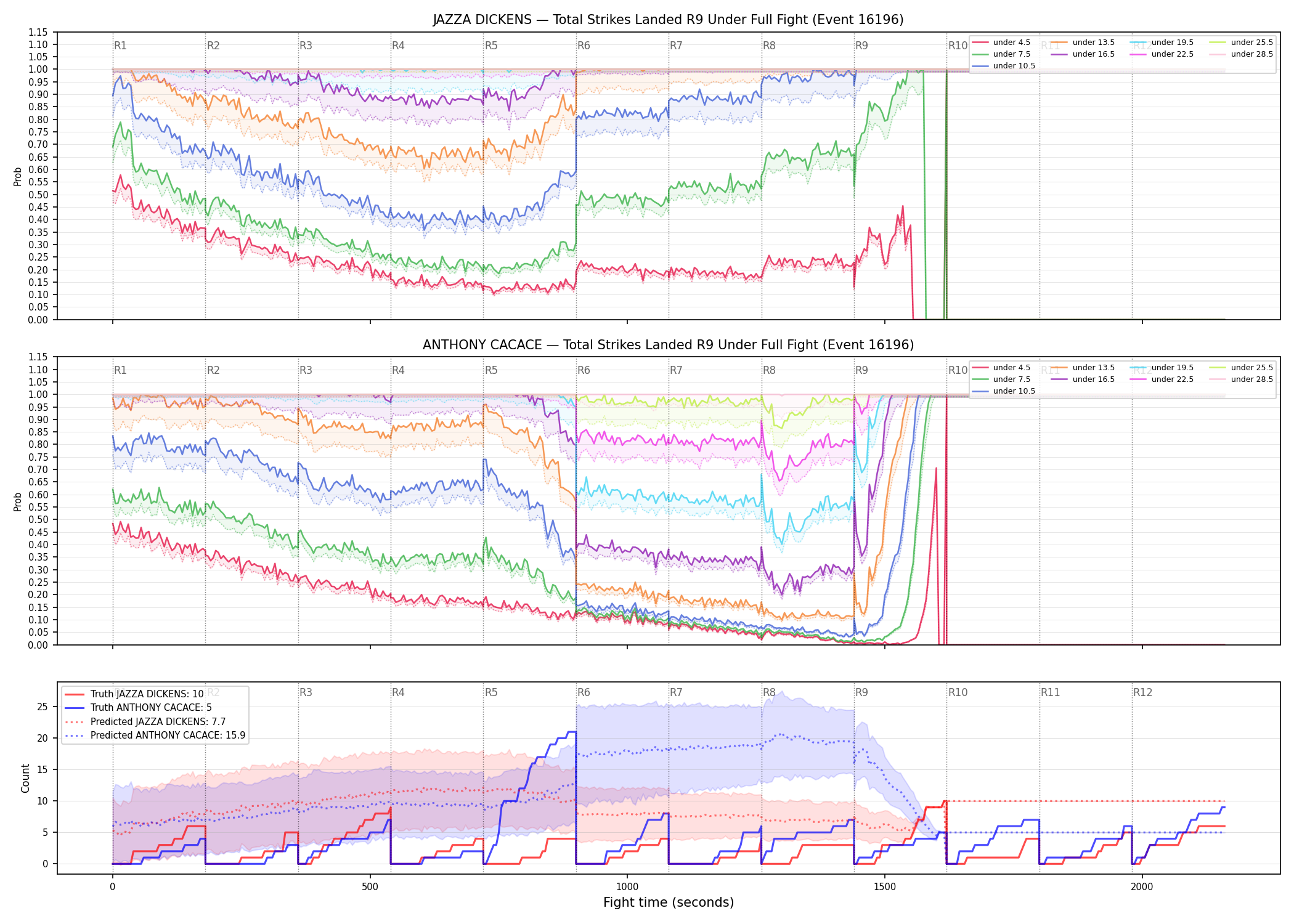
Task: Click the 'Prob' y-axis label of top chart
Action: click(18, 177)
